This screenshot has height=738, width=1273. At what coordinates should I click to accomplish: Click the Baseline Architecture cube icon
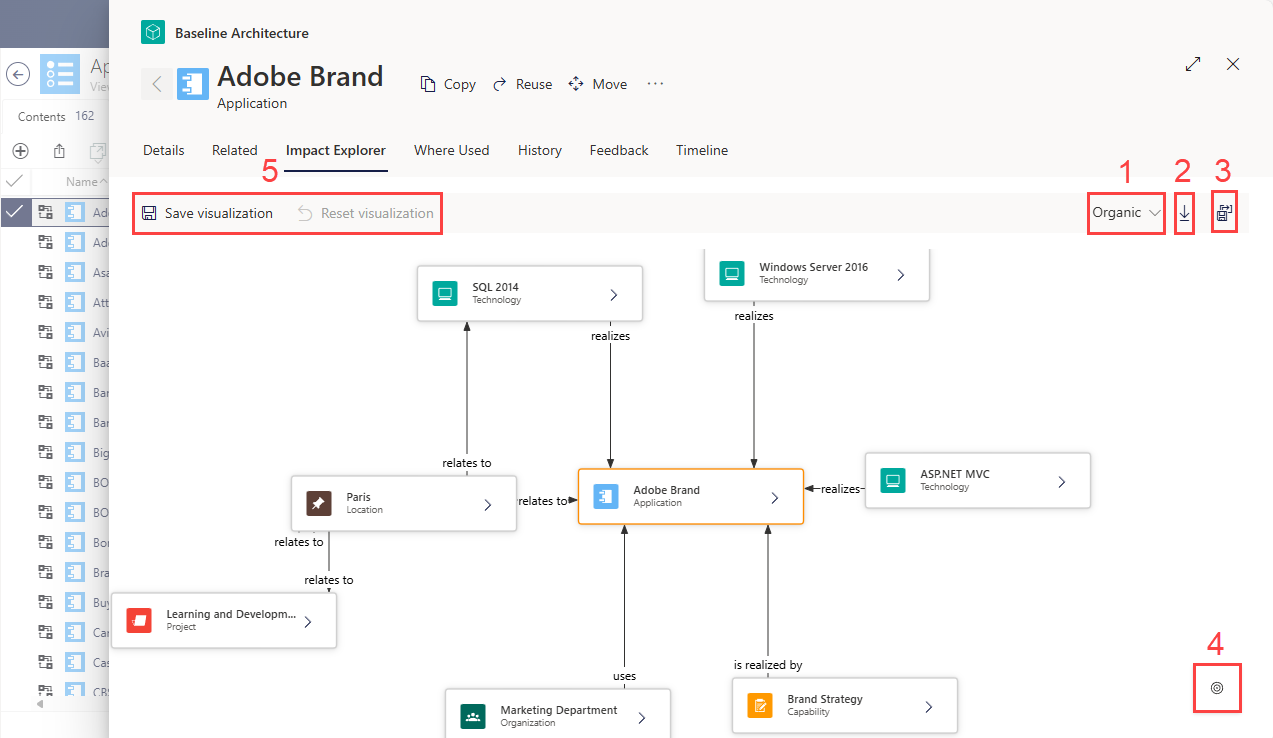coord(153,33)
